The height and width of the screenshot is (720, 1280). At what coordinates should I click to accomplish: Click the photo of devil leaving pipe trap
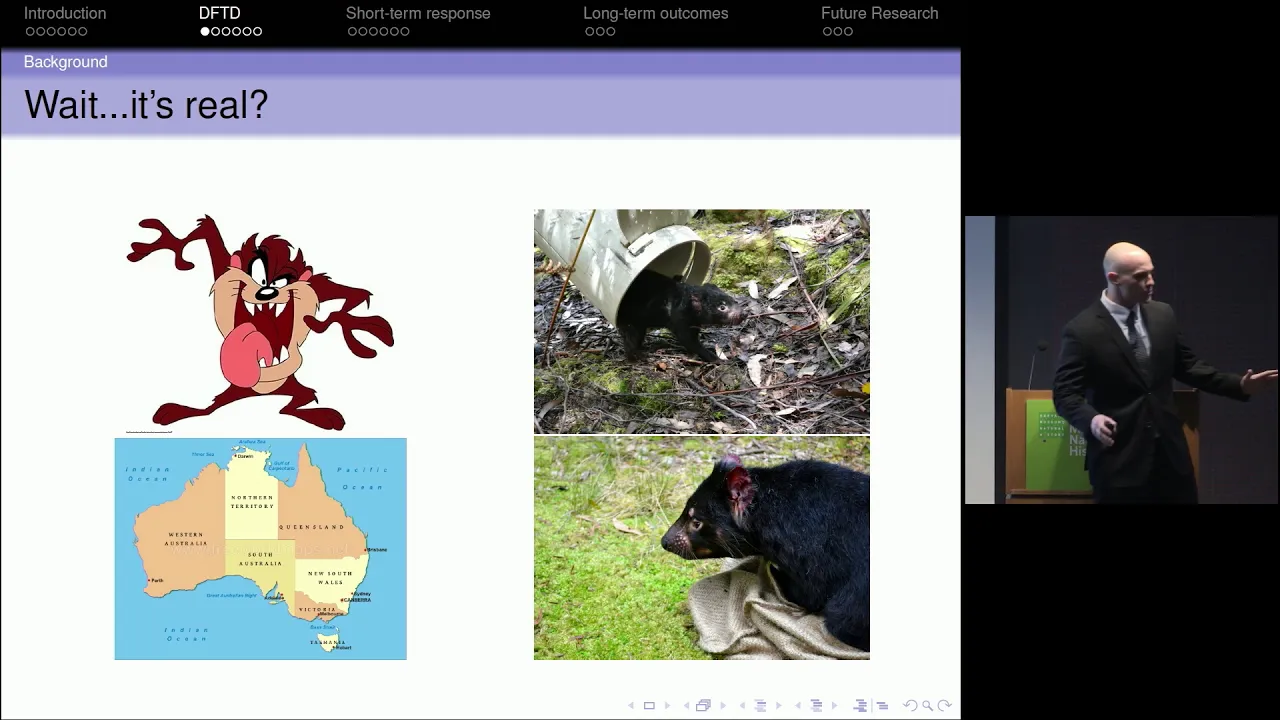(x=702, y=321)
